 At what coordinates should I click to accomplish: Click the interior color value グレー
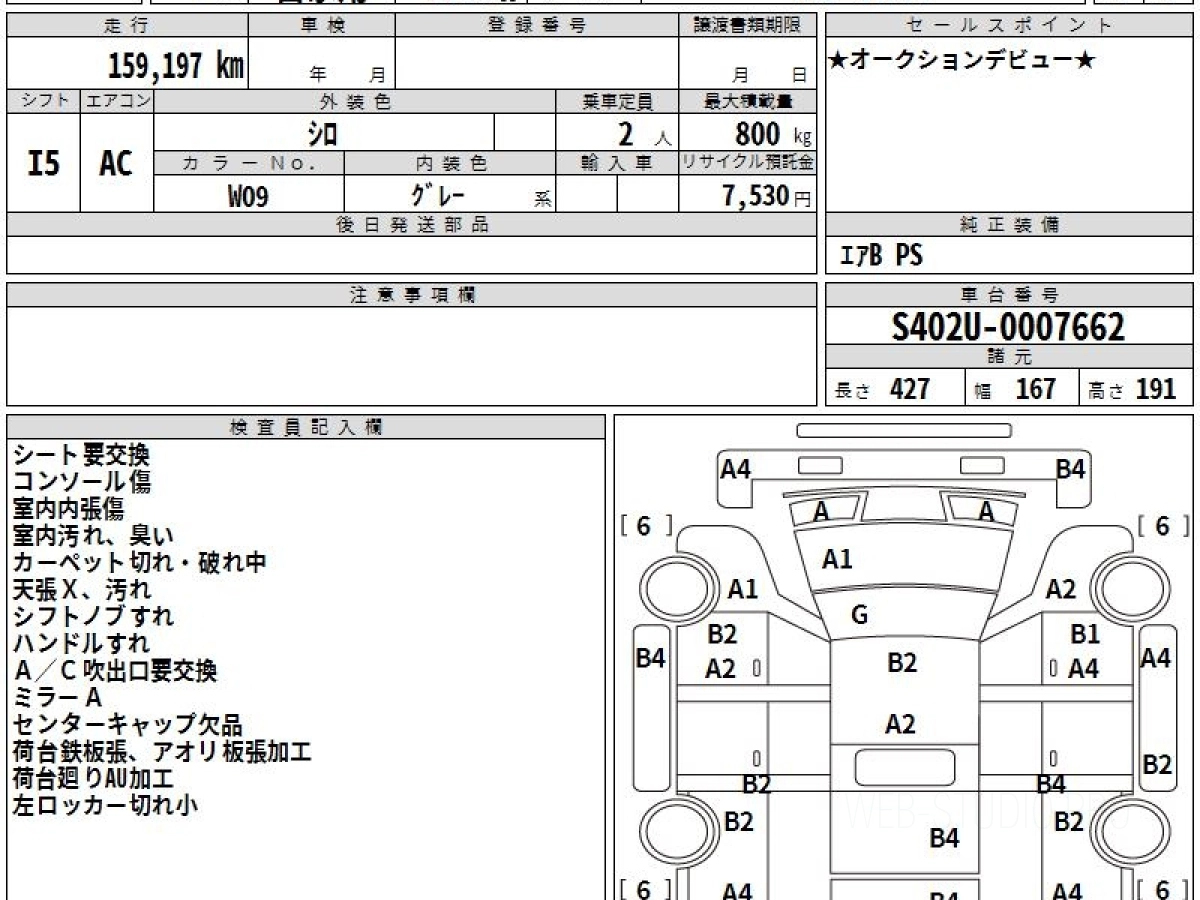click(x=437, y=195)
